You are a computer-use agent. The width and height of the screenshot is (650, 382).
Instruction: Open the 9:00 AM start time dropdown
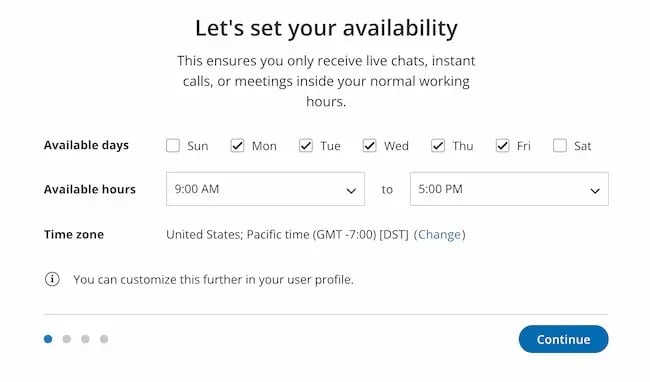click(265, 189)
